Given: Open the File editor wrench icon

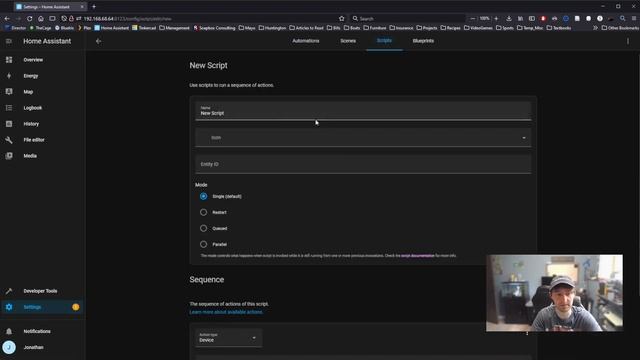Looking at the screenshot, I should (x=9, y=140).
